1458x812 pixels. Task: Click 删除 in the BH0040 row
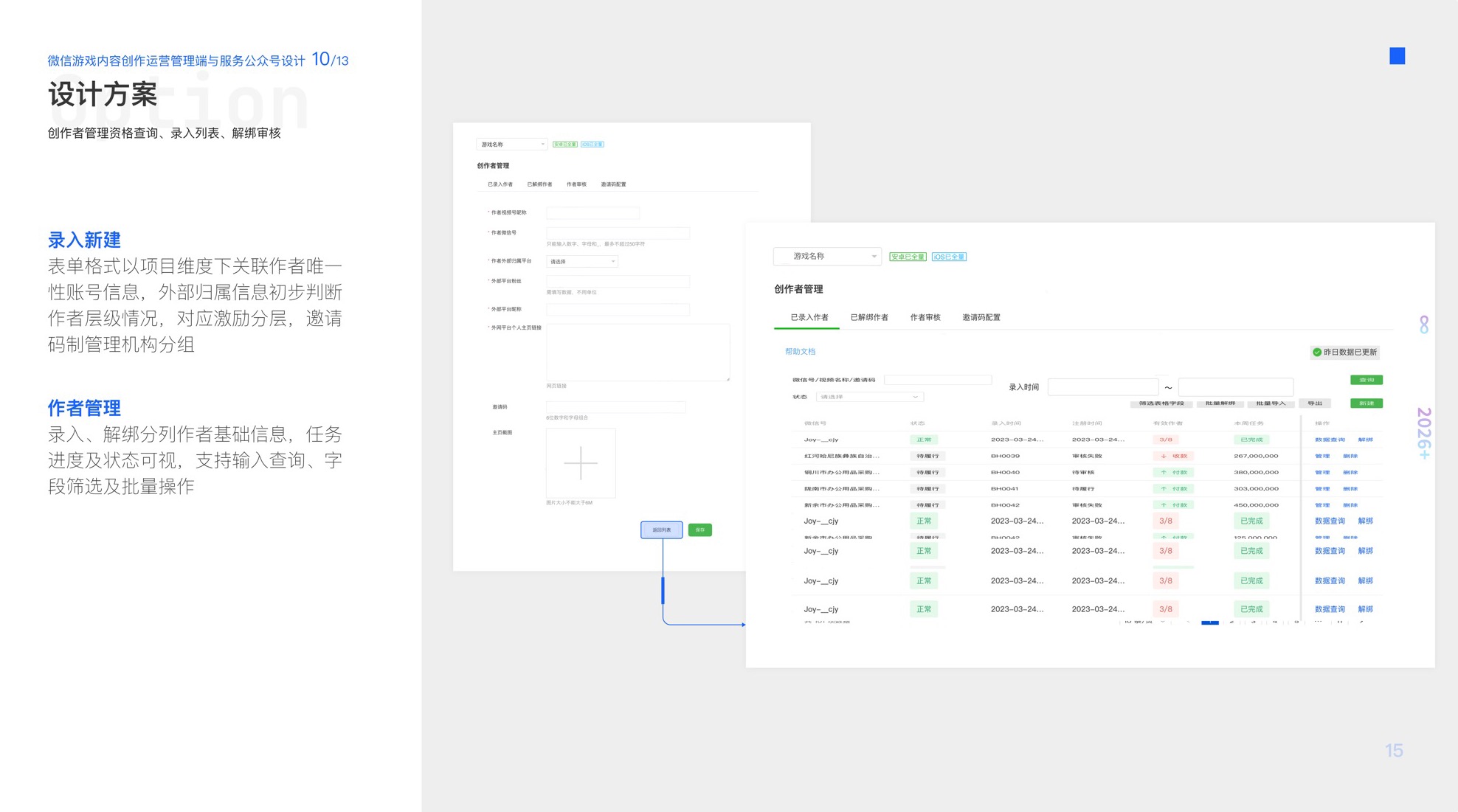pos(1350,472)
